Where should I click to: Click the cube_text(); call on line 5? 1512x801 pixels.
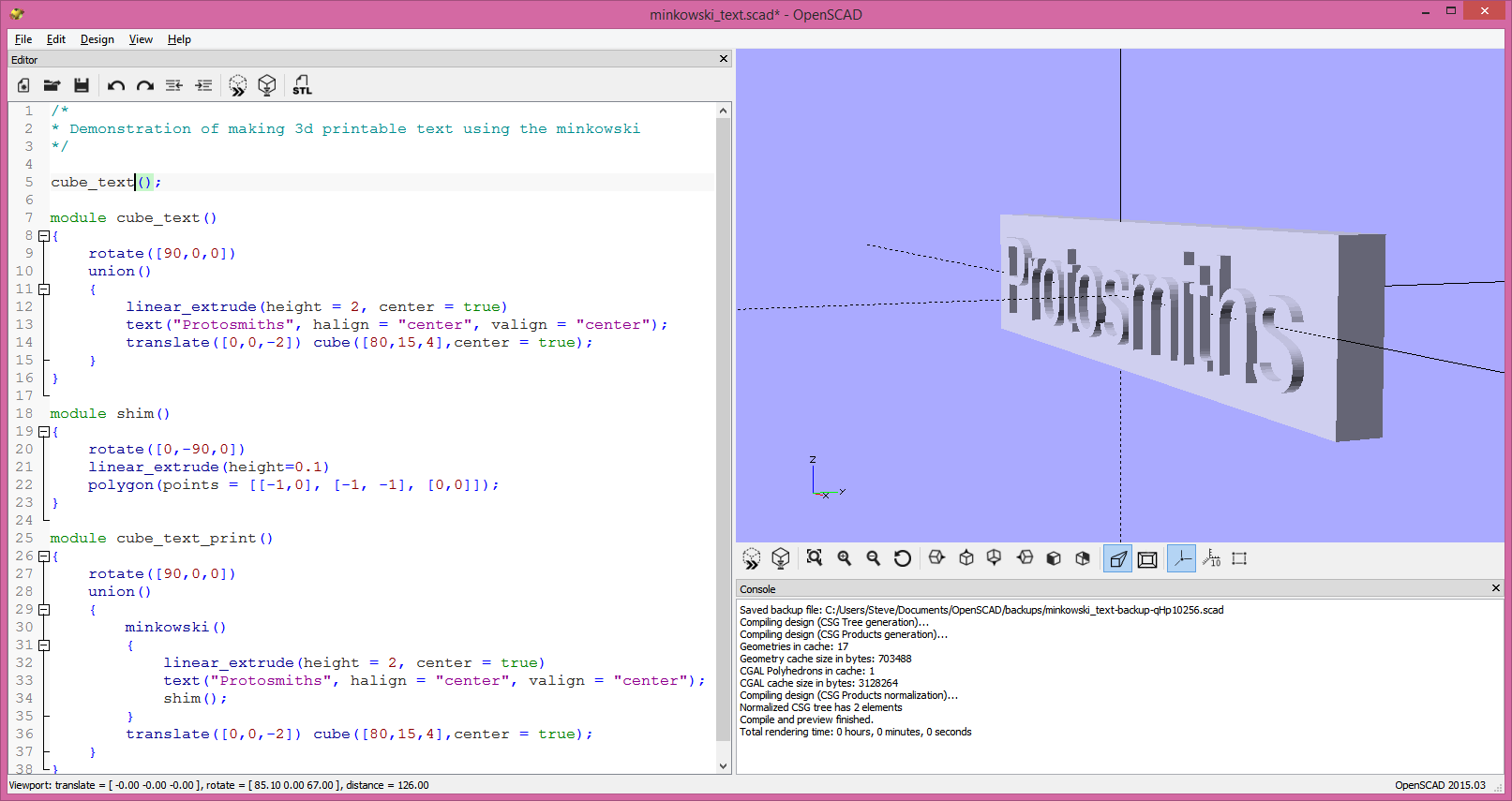tap(106, 182)
